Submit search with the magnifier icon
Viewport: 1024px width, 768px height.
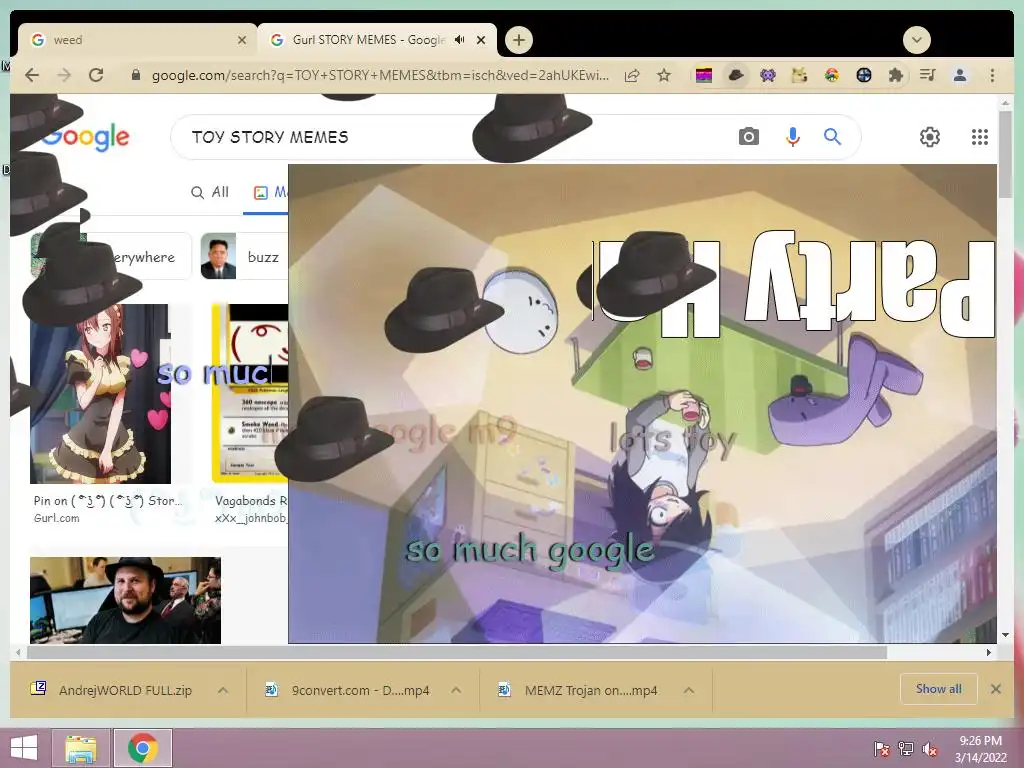tap(832, 136)
